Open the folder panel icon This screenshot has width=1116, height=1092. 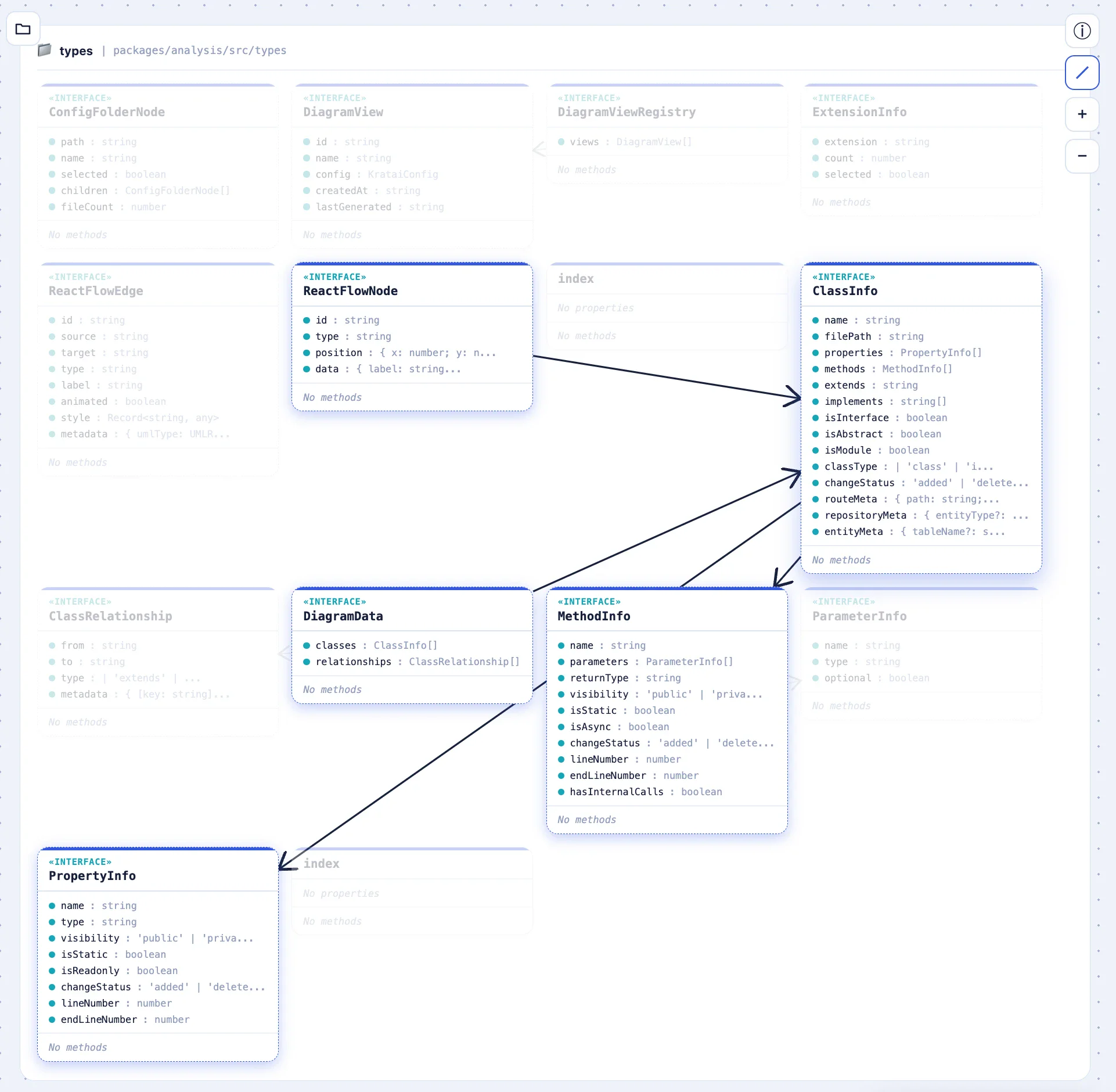click(23, 29)
